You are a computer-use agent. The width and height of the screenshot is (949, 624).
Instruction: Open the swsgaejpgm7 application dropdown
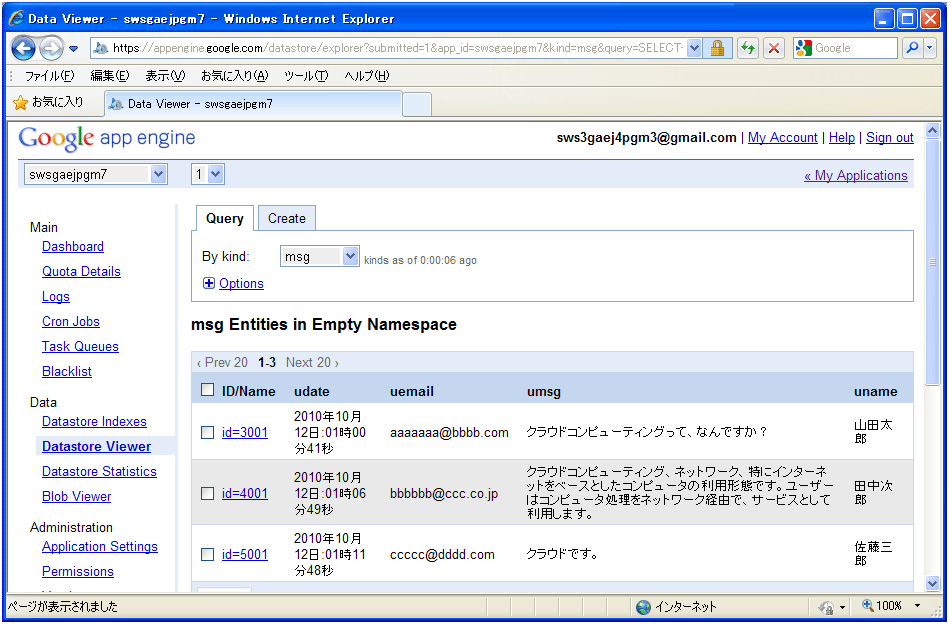96,174
